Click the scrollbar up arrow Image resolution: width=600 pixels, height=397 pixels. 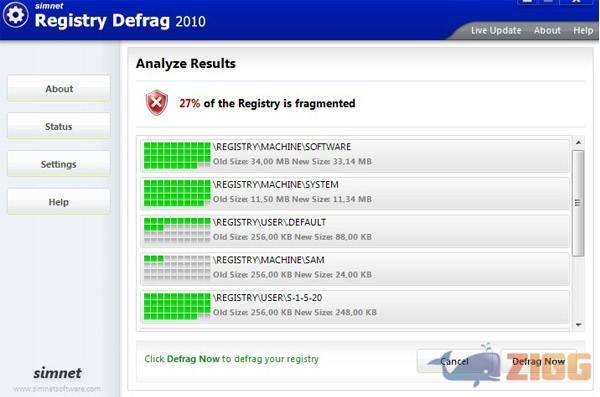click(578, 142)
